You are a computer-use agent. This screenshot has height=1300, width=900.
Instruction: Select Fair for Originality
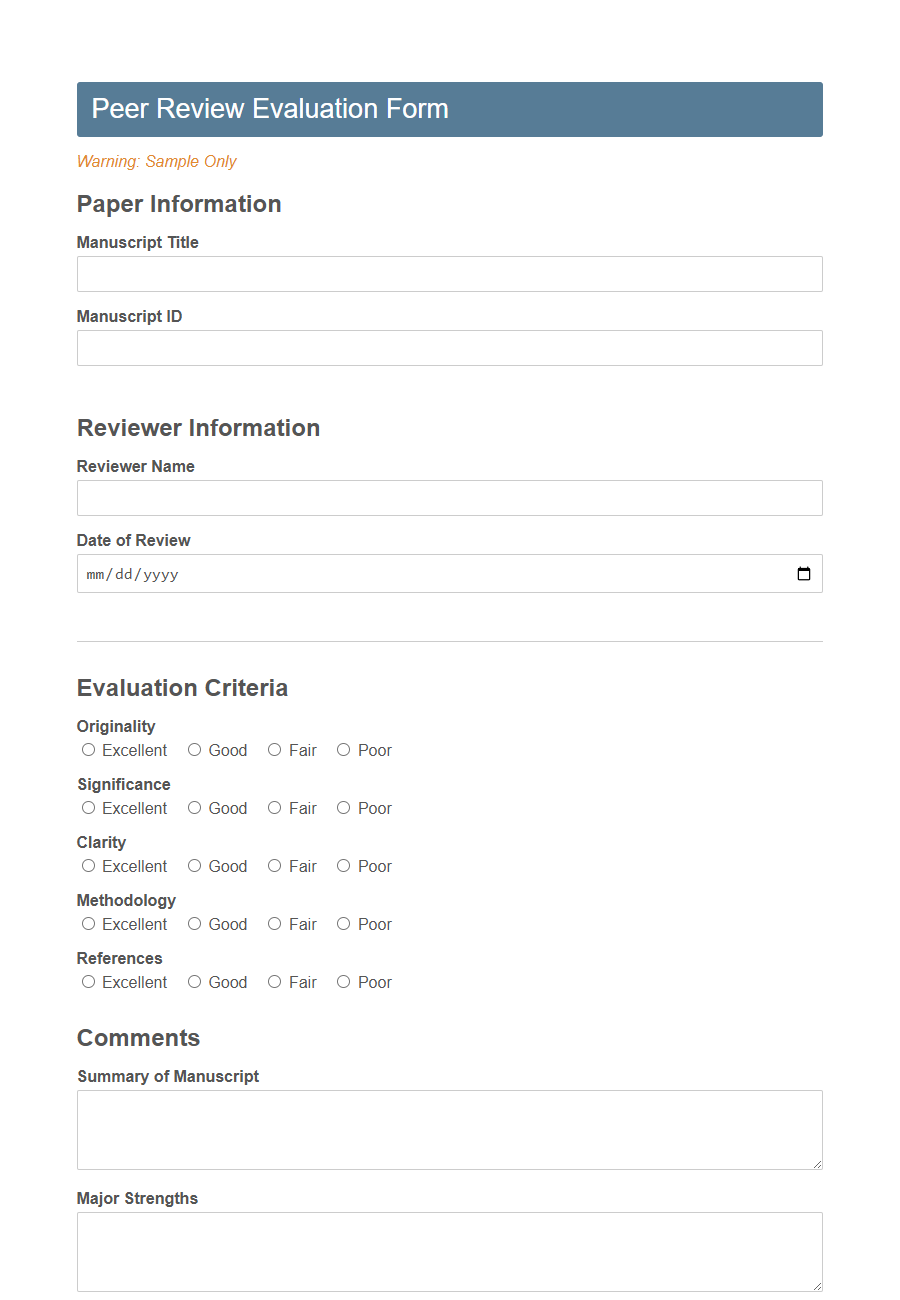(x=274, y=749)
